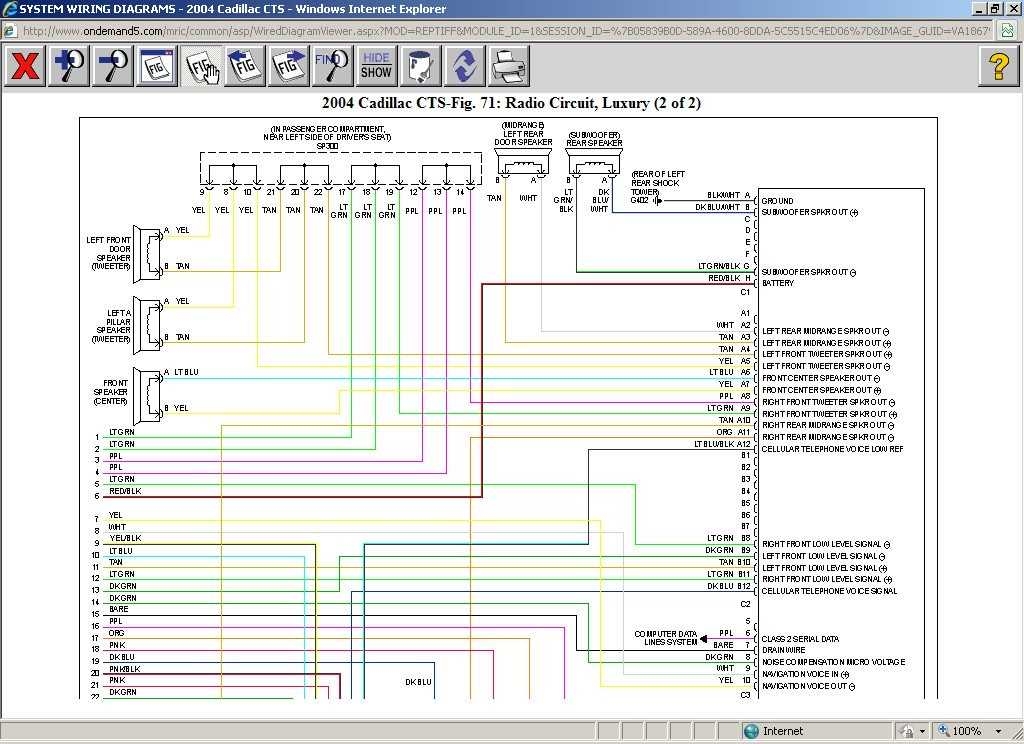
Task: Toggle the HIDE SHOW display option
Action: click(375, 66)
